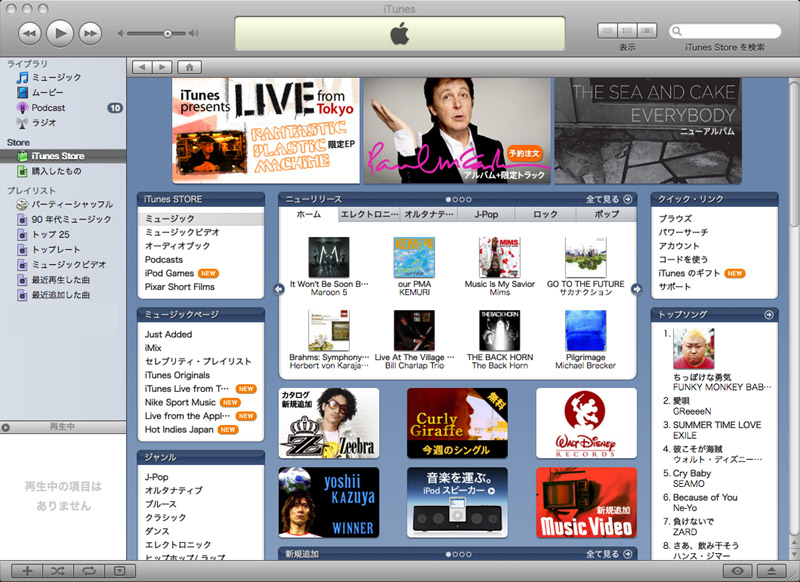Open ラジオ in the library sidebar
800x582 pixels.
click(x=43, y=123)
